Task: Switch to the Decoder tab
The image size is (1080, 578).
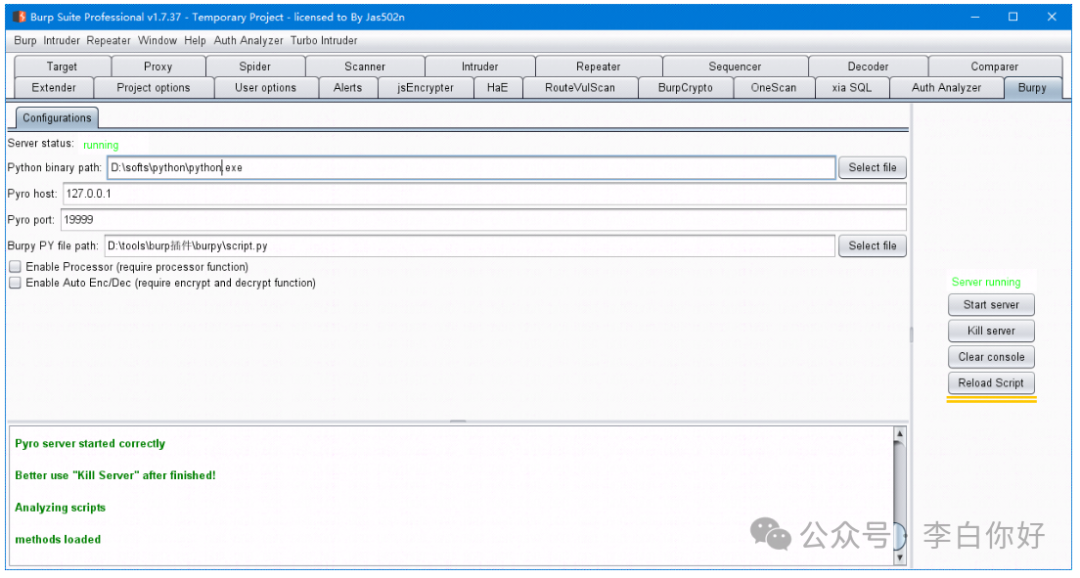Action: click(x=868, y=67)
